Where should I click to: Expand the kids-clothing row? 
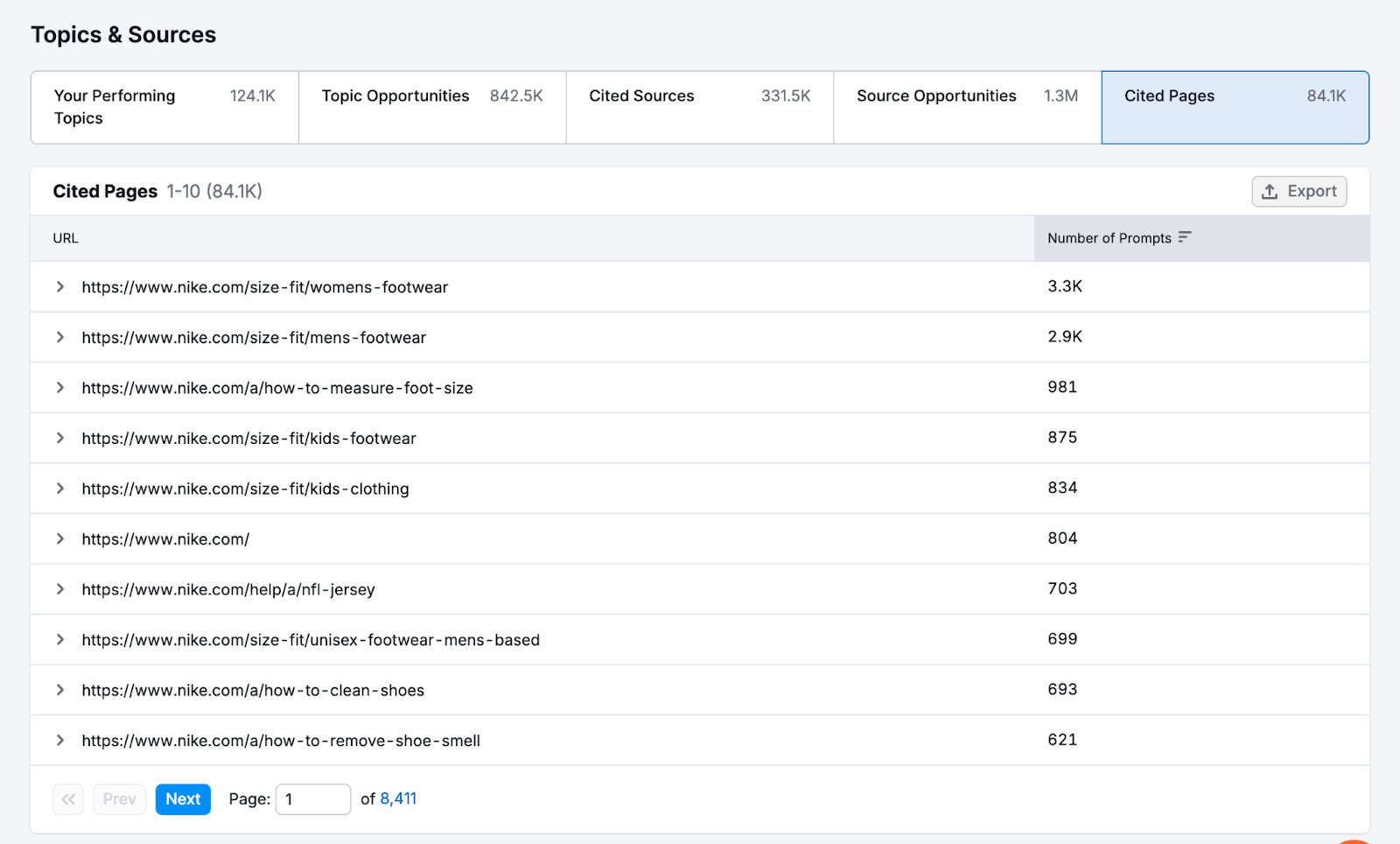pyautogui.click(x=59, y=489)
